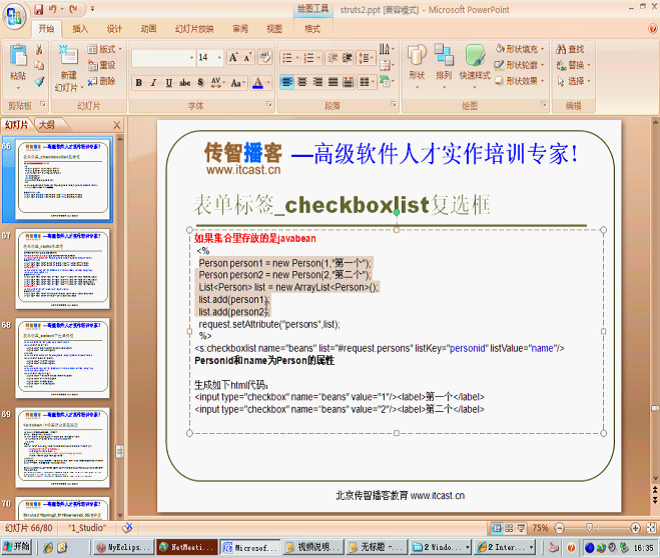Select the Format Painter brush icon

click(x=39, y=81)
